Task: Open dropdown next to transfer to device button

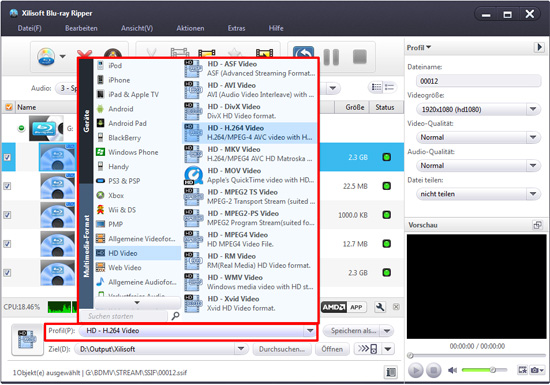Action: (x=388, y=349)
